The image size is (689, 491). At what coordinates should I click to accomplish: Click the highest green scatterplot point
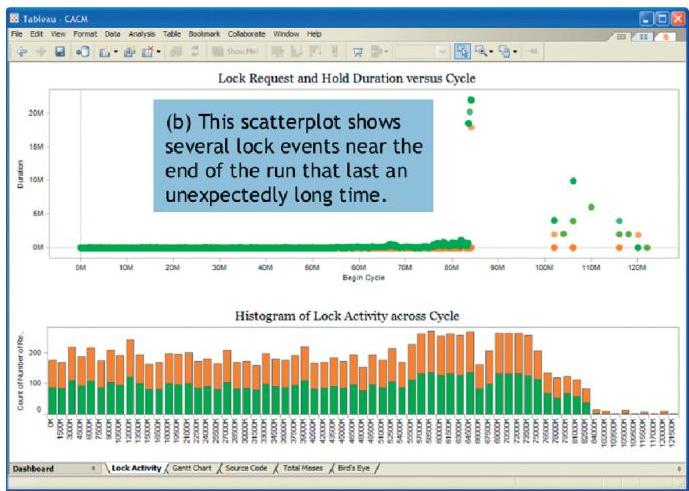pos(470,100)
